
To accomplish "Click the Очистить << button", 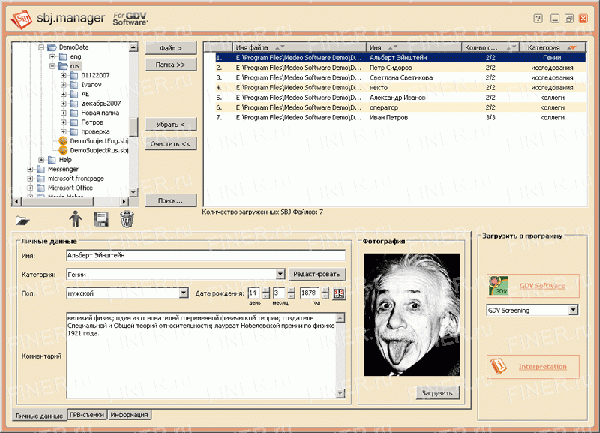I will (x=171, y=144).
